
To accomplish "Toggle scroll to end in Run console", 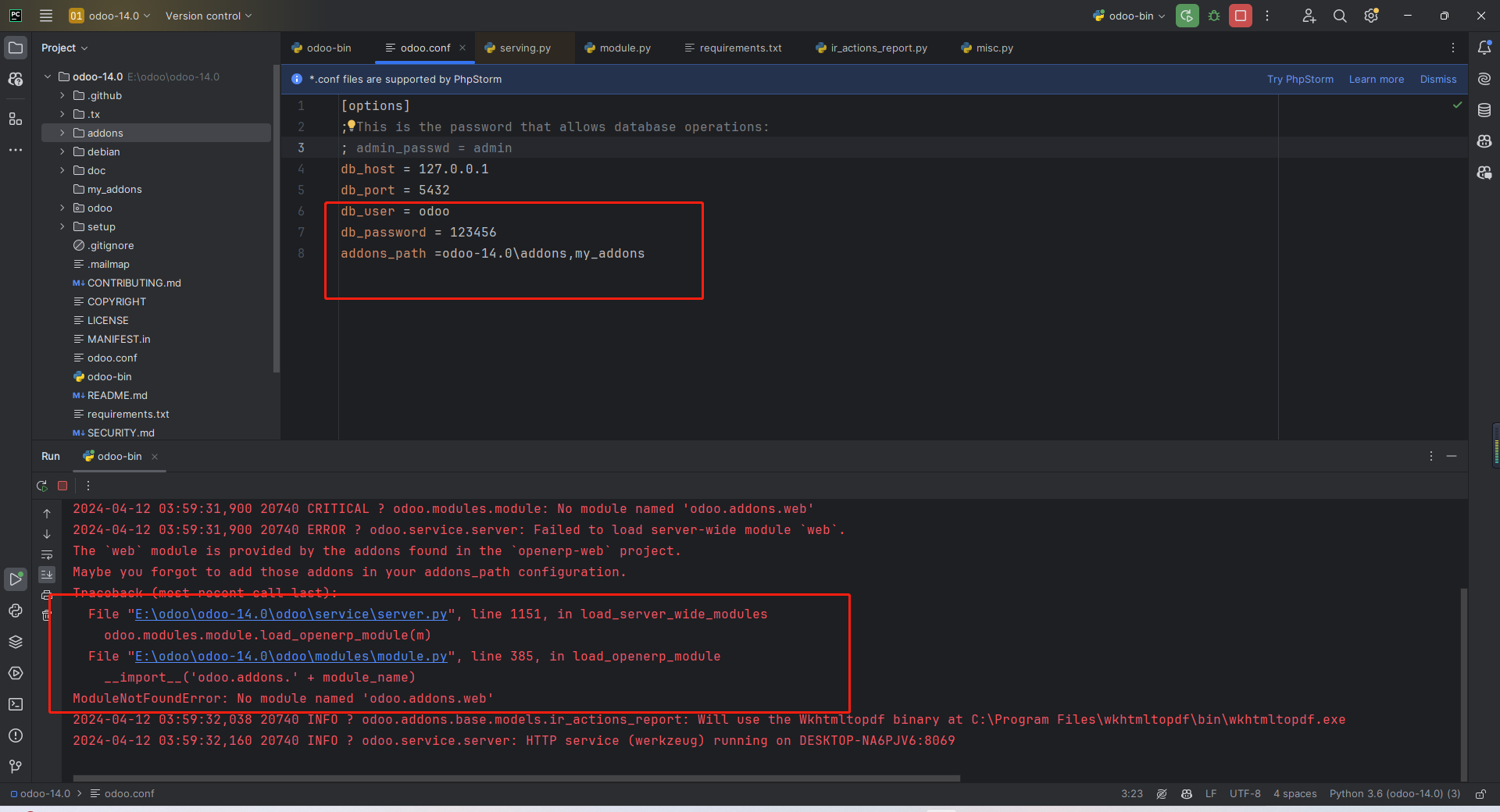I will pos(47,575).
